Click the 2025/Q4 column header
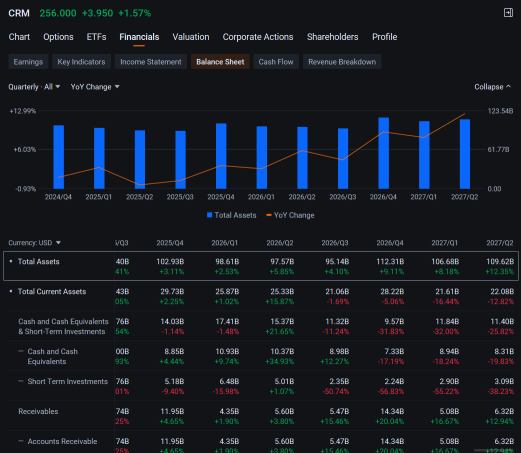 click(x=170, y=243)
